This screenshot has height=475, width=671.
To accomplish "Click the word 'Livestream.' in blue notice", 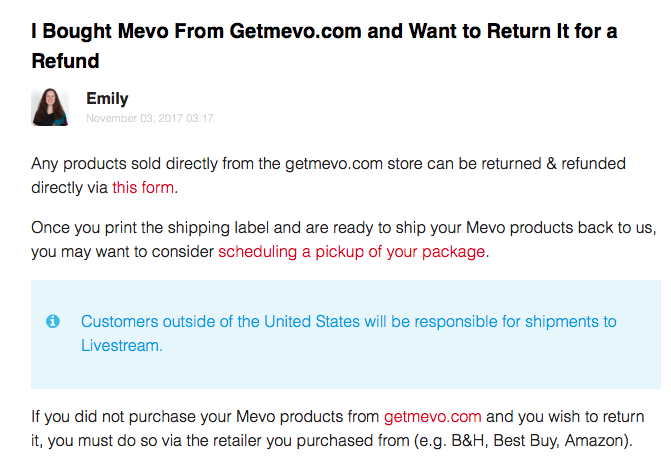I will pos(122,345).
